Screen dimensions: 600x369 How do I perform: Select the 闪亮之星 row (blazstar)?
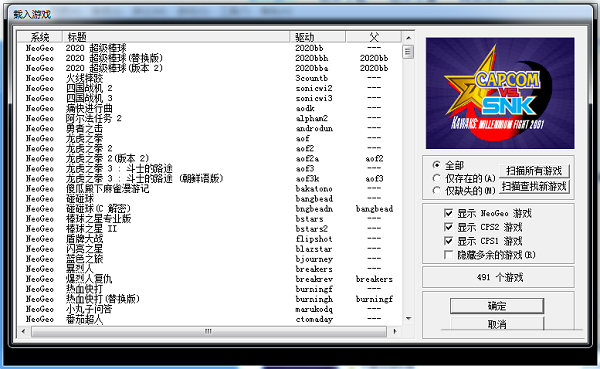coord(209,249)
